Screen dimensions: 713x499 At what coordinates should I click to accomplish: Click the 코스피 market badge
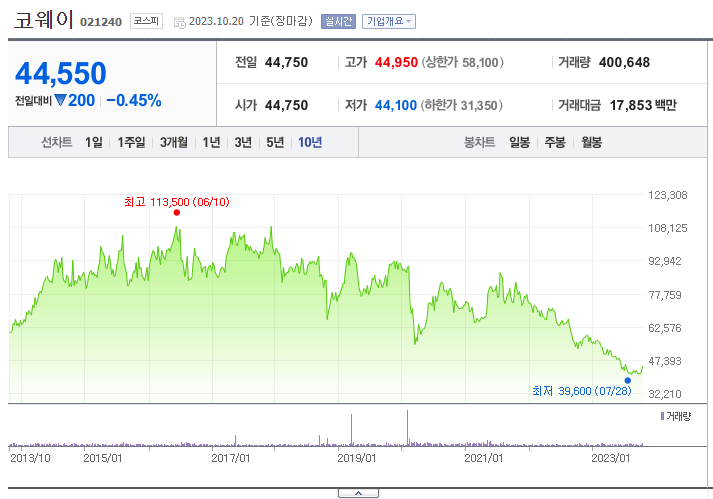coord(146,21)
